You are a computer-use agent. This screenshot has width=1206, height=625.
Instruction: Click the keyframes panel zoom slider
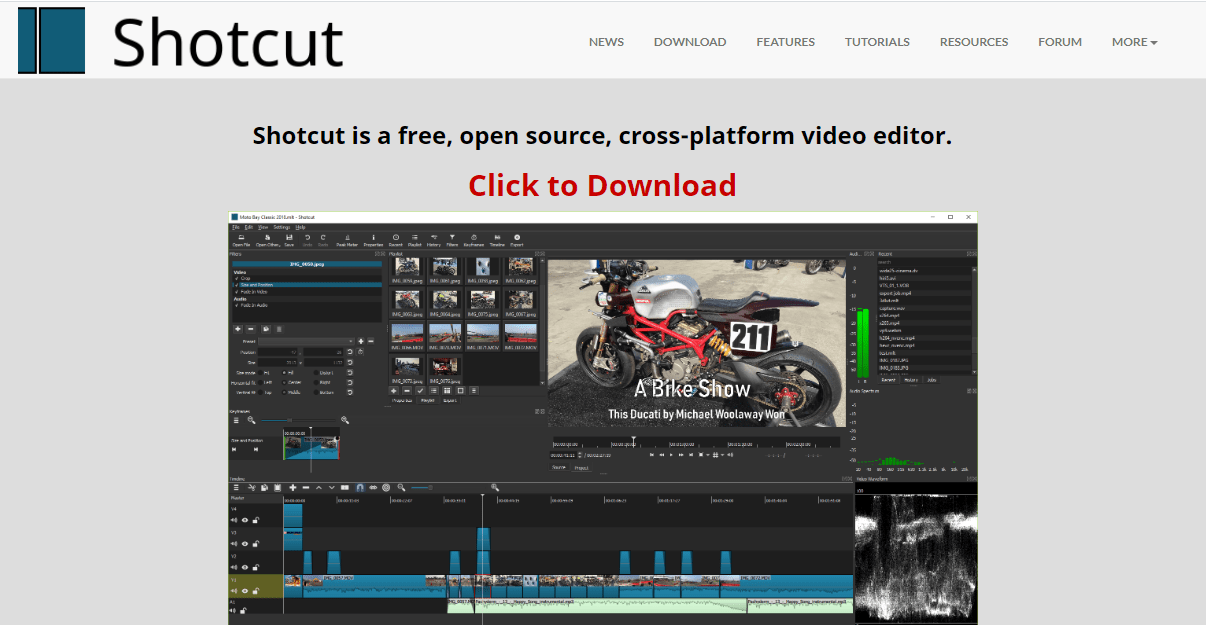pyautogui.click(x=297, y=420)
